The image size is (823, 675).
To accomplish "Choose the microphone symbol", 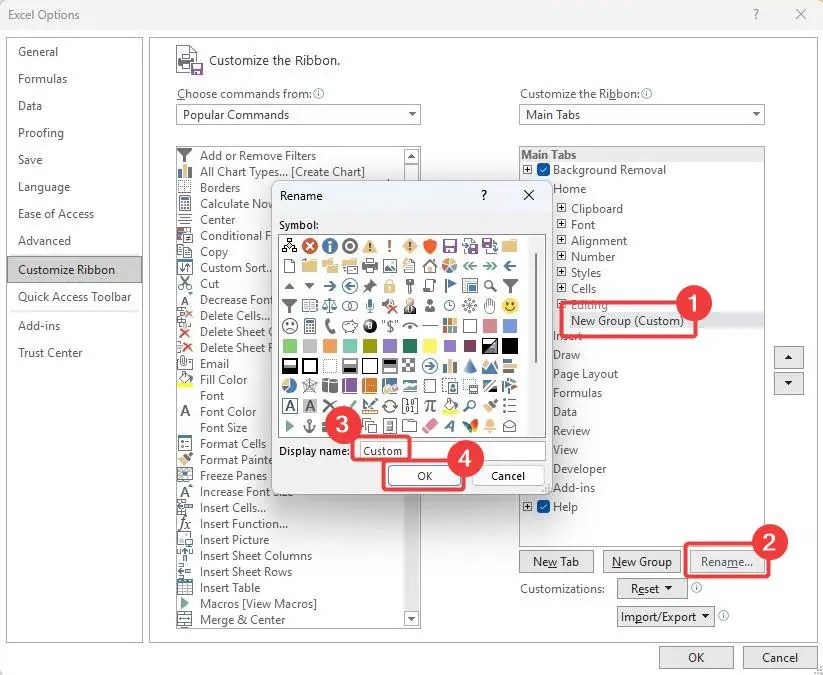I will [x=370, y=305].
